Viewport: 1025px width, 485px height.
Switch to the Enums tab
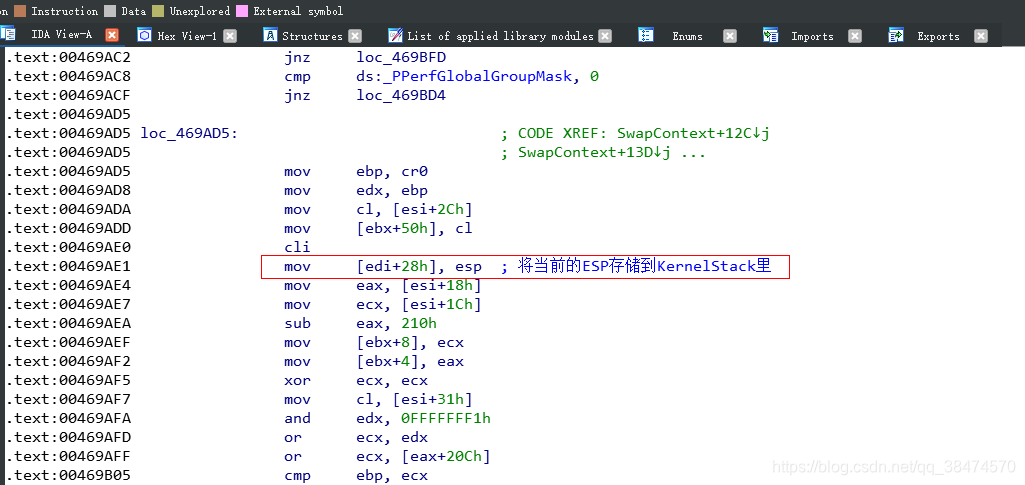click(x=688, y=36)
